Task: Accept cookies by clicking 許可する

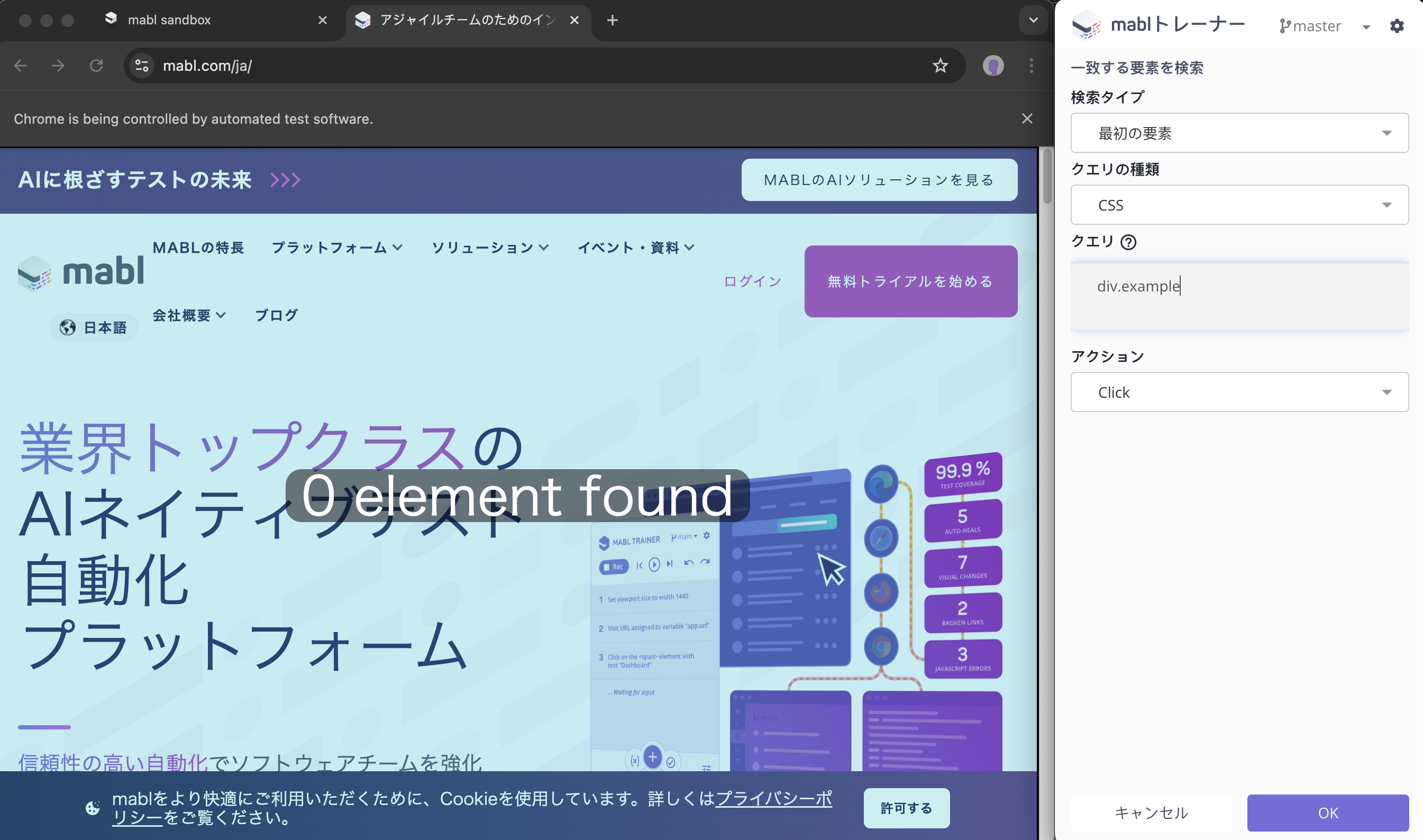Action: 906,808
